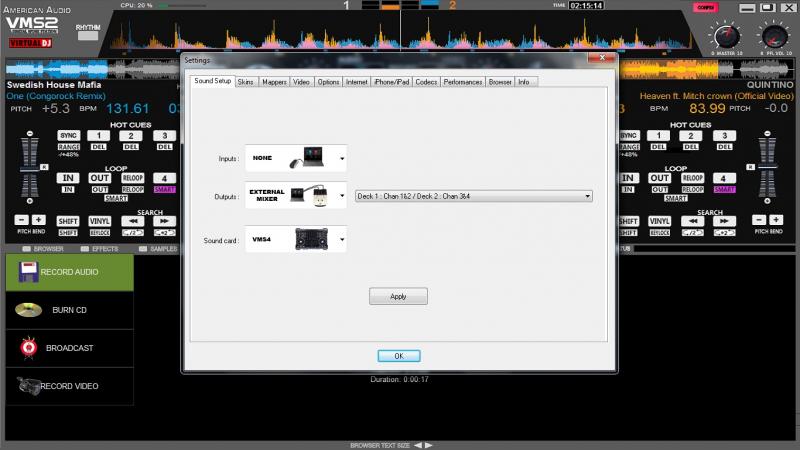Viewport: 800px width, 450px height.
Task: Click browser text size decrease arrow
Action: coord(418,445)
